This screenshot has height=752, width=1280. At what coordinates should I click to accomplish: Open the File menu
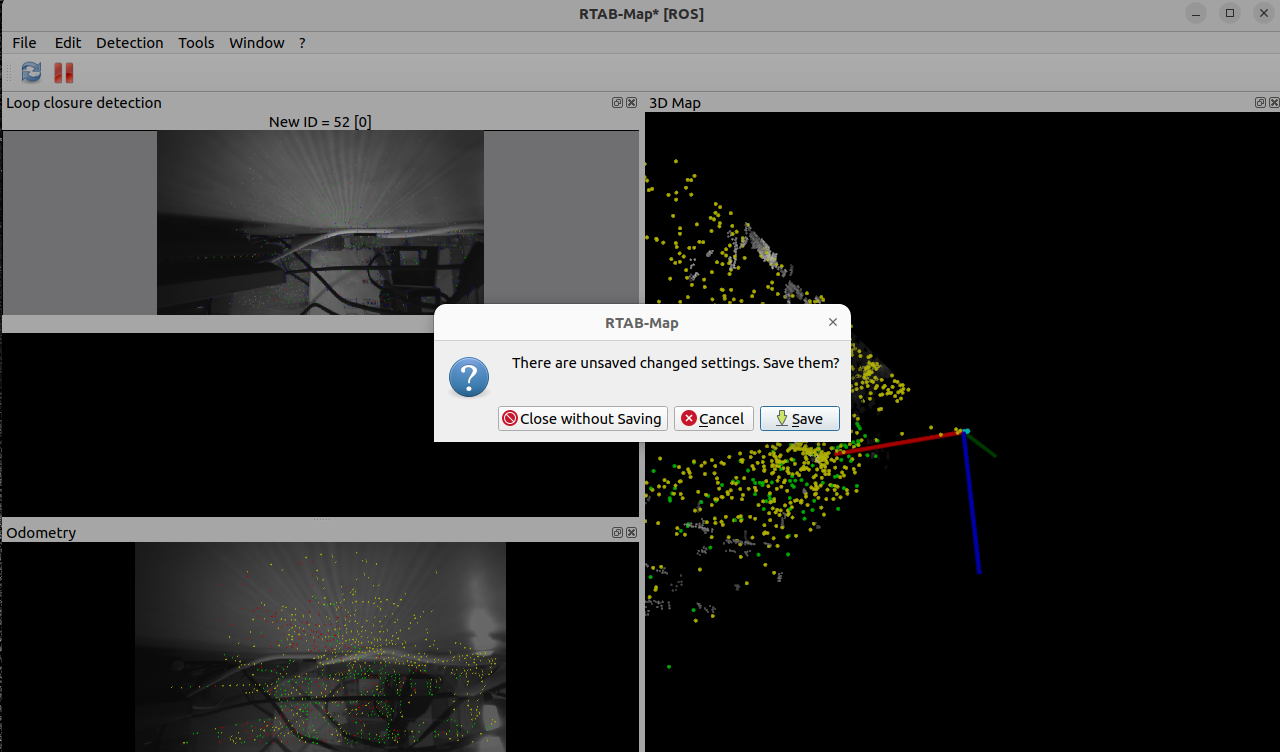click(24, 43)
